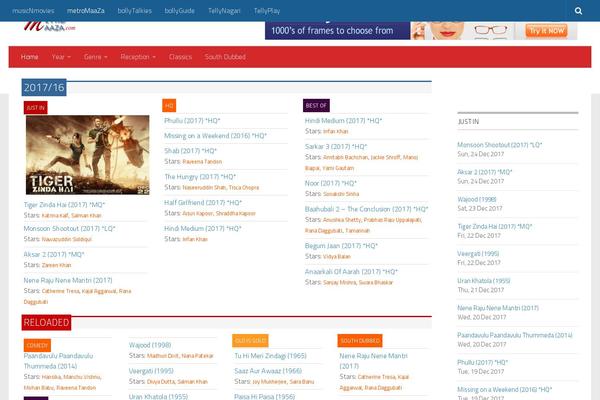The image size is (600, 400).
Task: Click the Try It Now ad button
Action: pos(546,31)
